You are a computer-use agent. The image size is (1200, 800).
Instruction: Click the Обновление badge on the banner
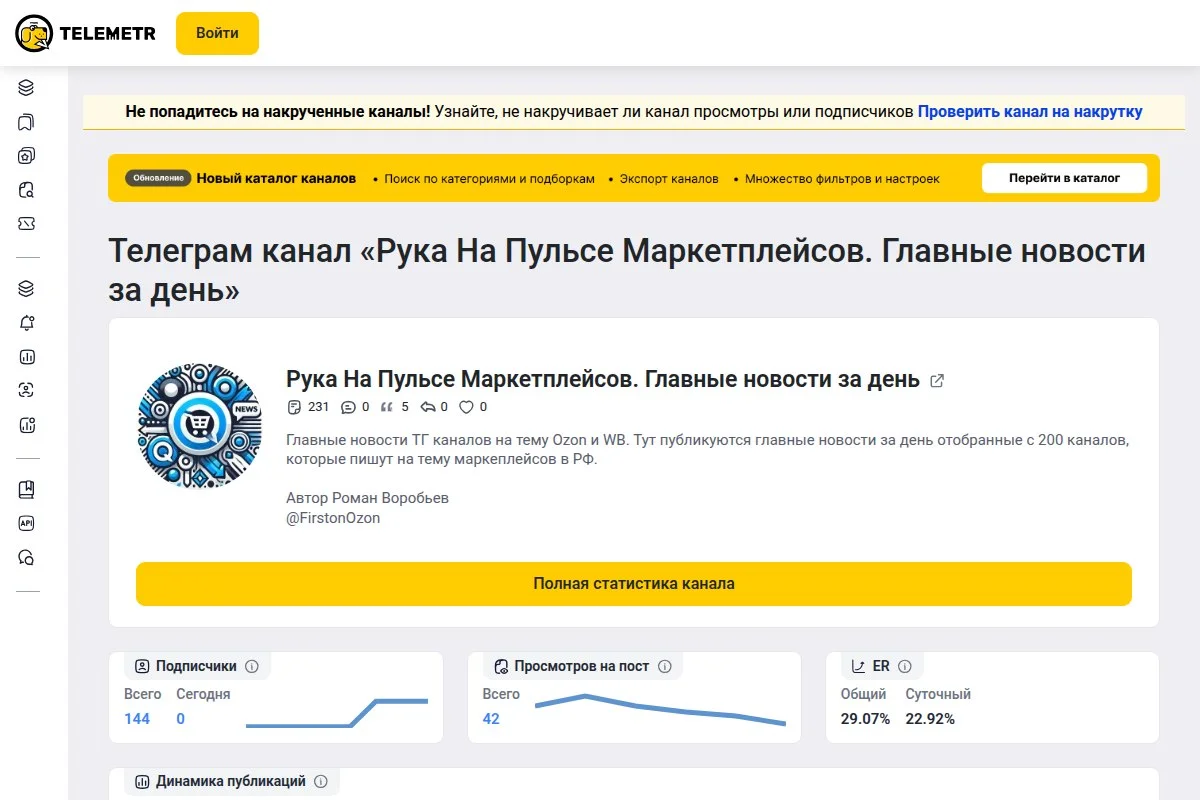coord(158,178)
